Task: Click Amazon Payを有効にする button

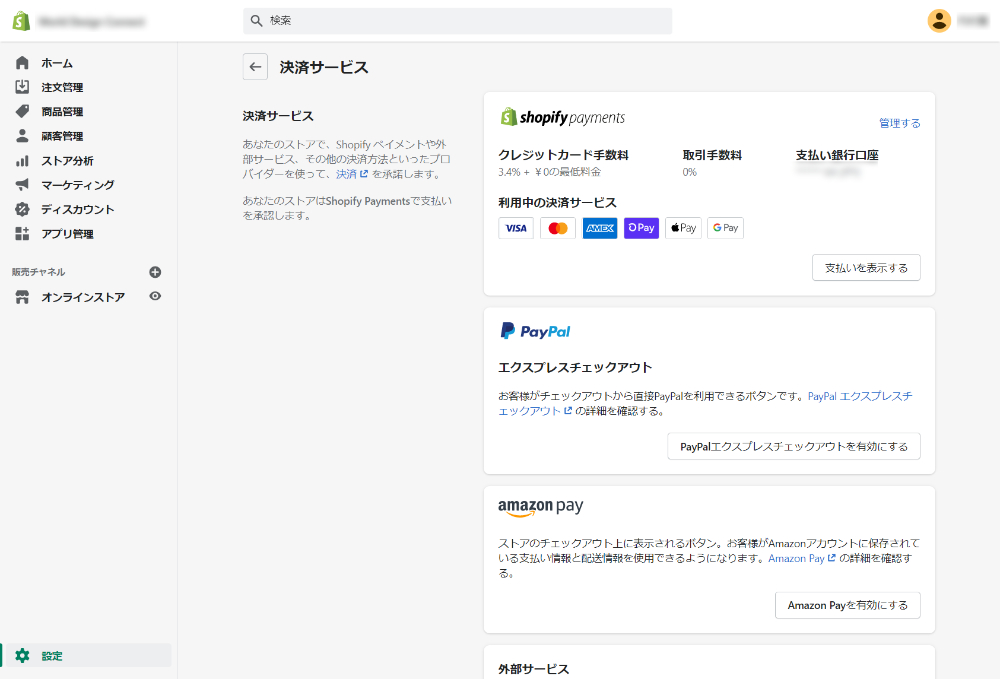Action: pos(848,605)
